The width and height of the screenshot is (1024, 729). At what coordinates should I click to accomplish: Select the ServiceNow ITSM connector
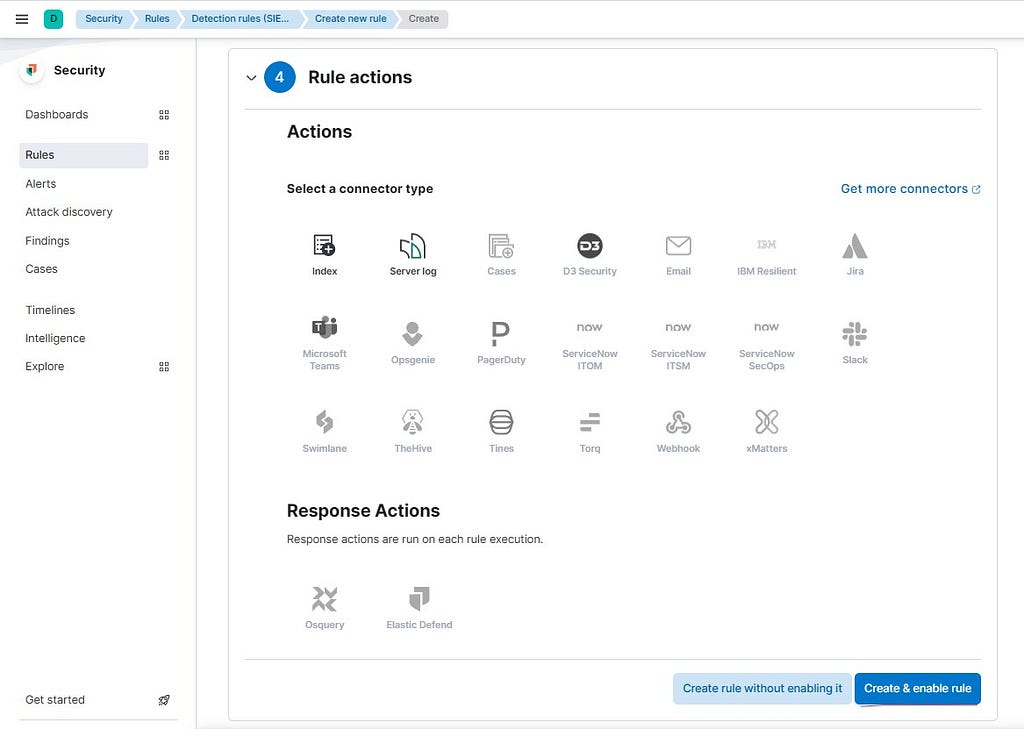679,344
